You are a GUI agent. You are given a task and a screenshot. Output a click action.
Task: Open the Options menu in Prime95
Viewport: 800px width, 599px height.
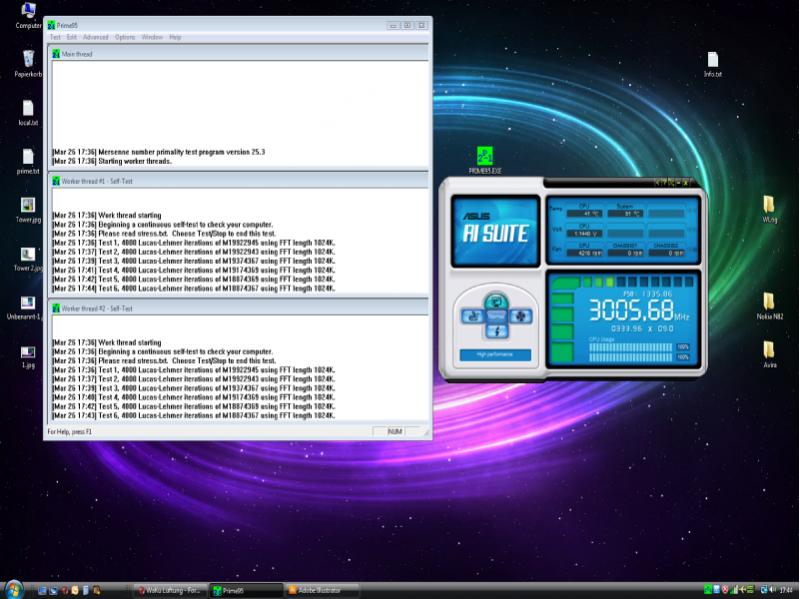pos(125,37)
